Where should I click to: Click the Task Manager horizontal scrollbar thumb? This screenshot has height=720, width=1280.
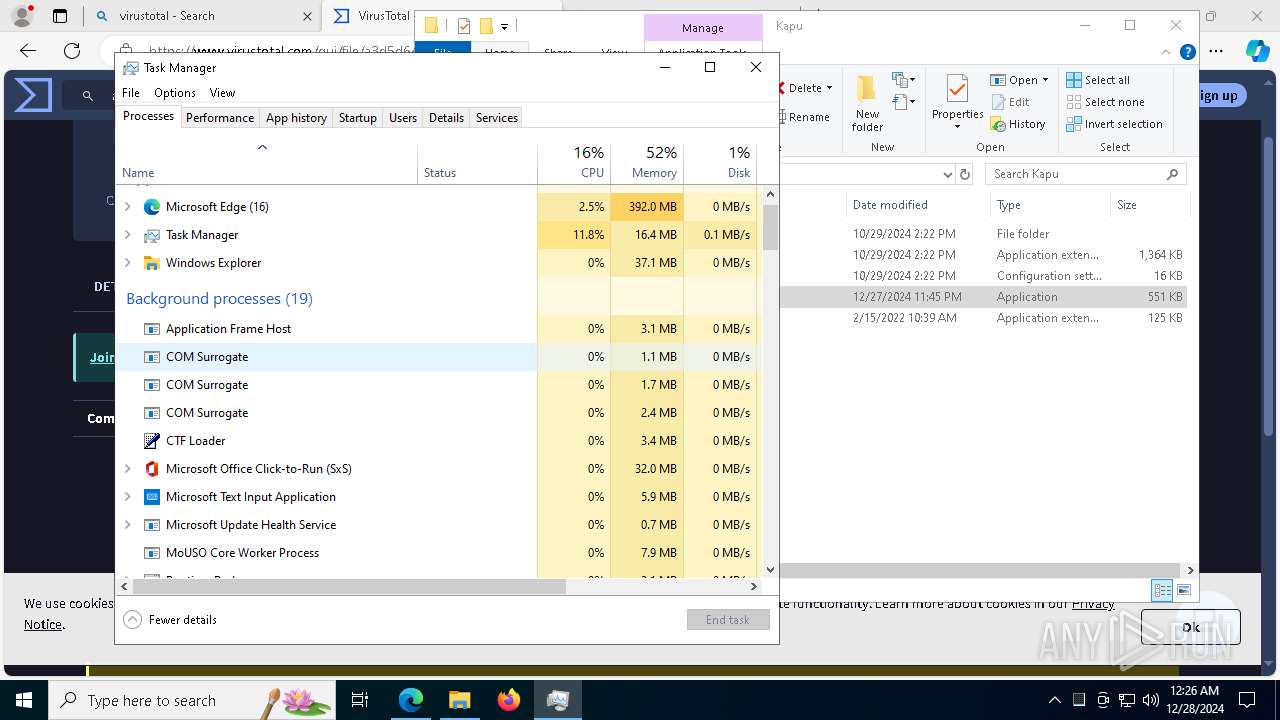(348, 587)
